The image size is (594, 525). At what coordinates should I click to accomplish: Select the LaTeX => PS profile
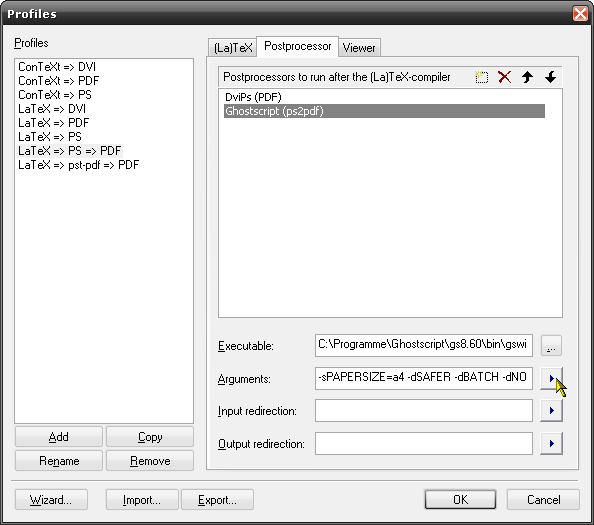pos(50,137)
